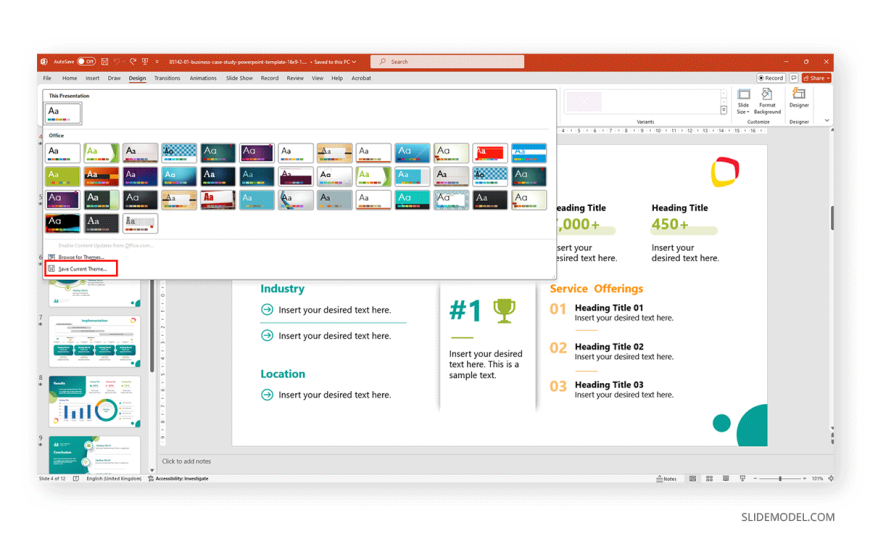Select slide 8 thumbnail with chart

click(x=94, y=401)
